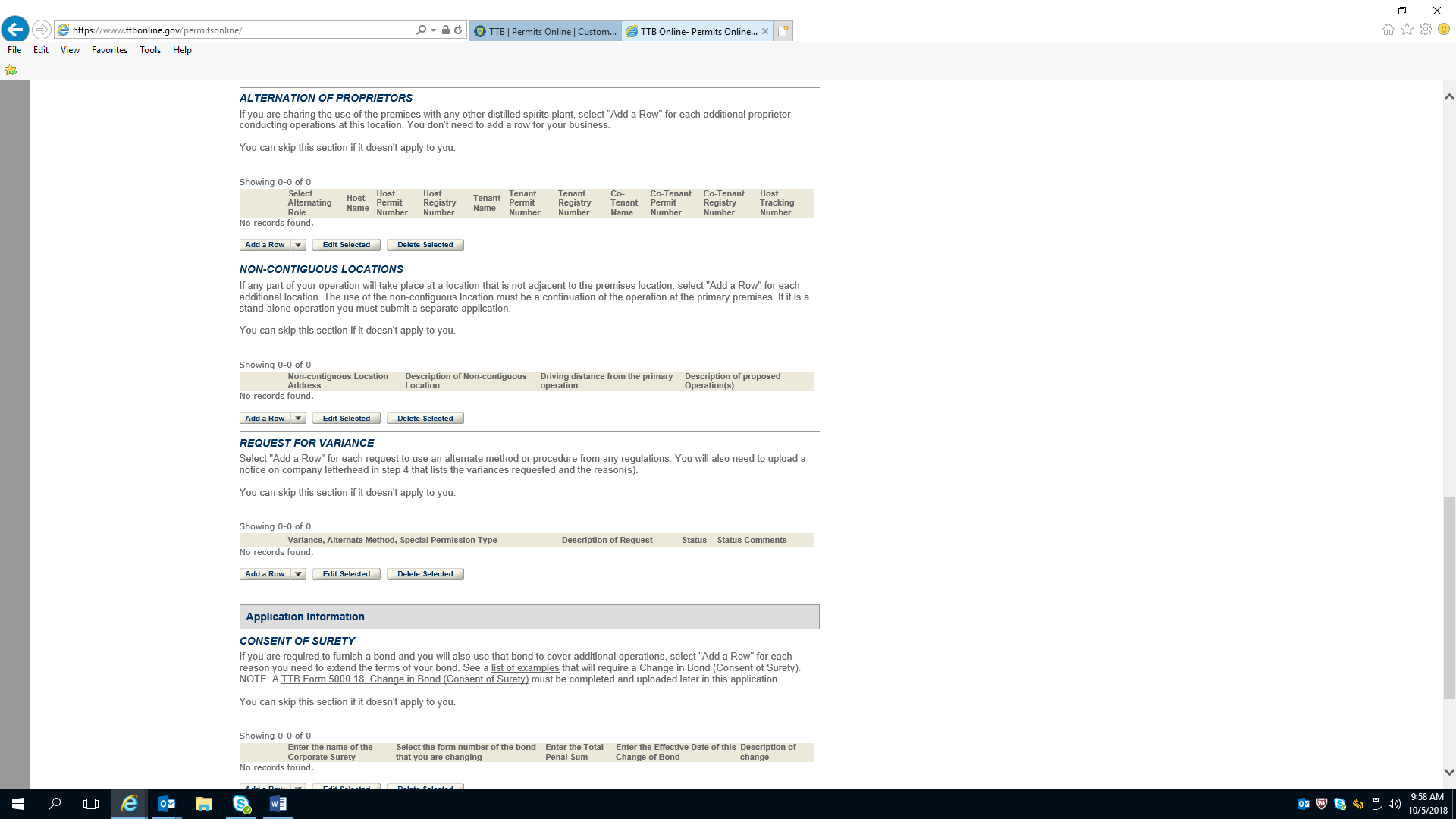Open the browser Tools gear icon
The height and width of the screenshot is (819, 1456).
tap(1426, 30)
